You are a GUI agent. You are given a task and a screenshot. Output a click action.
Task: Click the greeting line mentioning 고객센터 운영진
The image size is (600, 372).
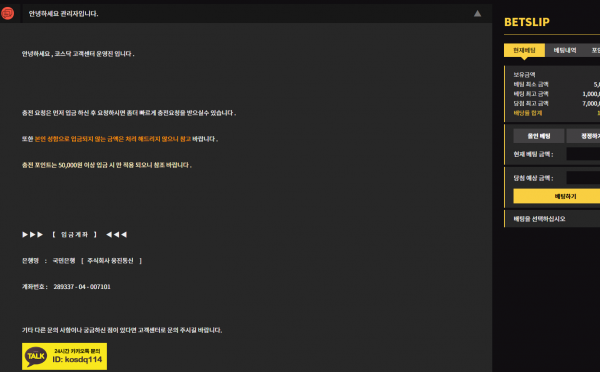click(78, 54)
